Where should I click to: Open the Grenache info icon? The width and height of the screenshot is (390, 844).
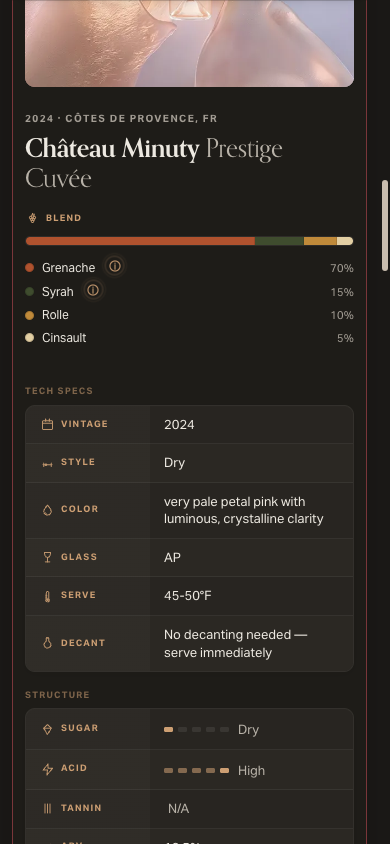click(115, 266)
